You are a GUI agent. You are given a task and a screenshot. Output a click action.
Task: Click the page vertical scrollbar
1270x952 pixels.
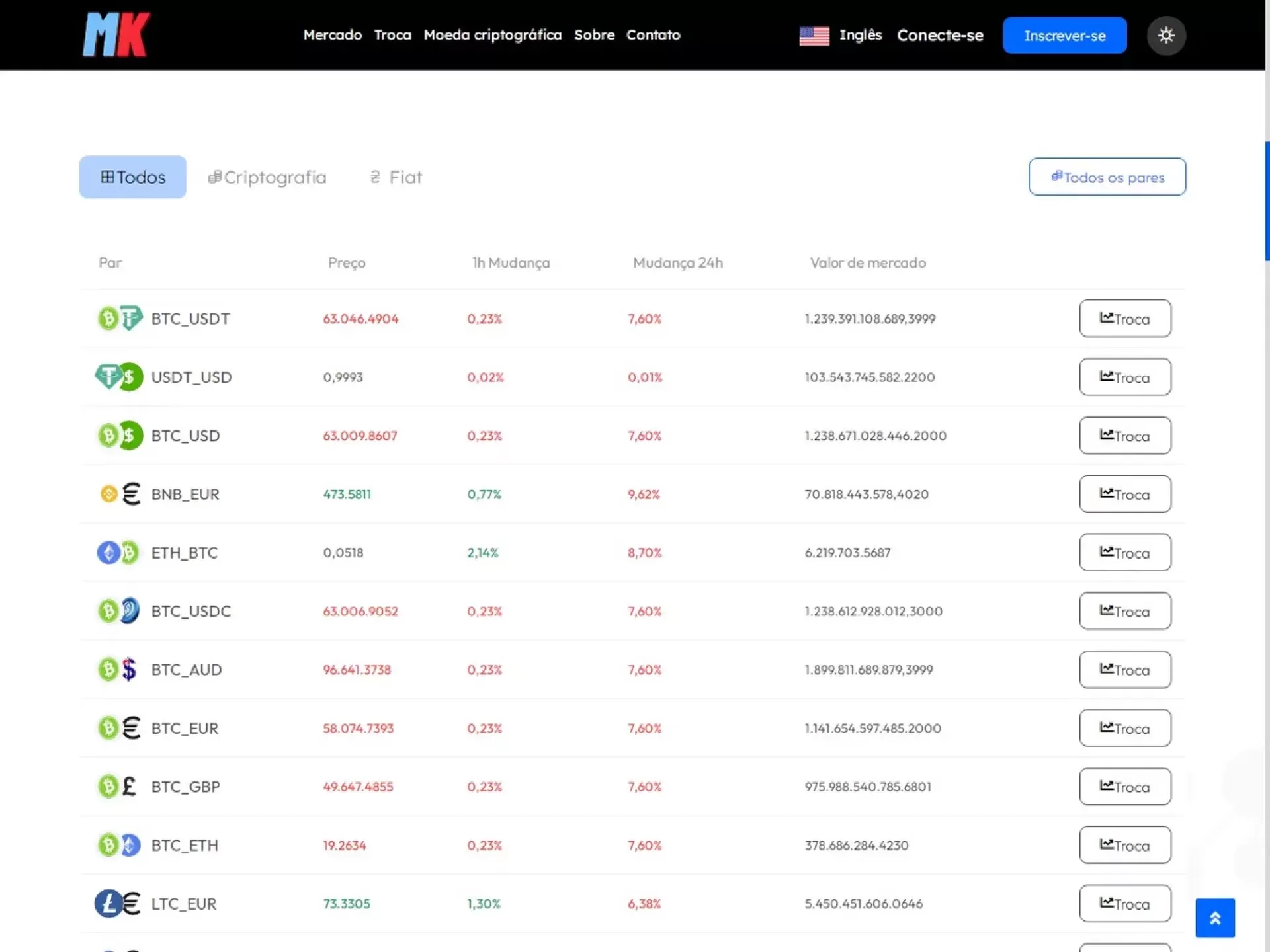pos(1266,201)
